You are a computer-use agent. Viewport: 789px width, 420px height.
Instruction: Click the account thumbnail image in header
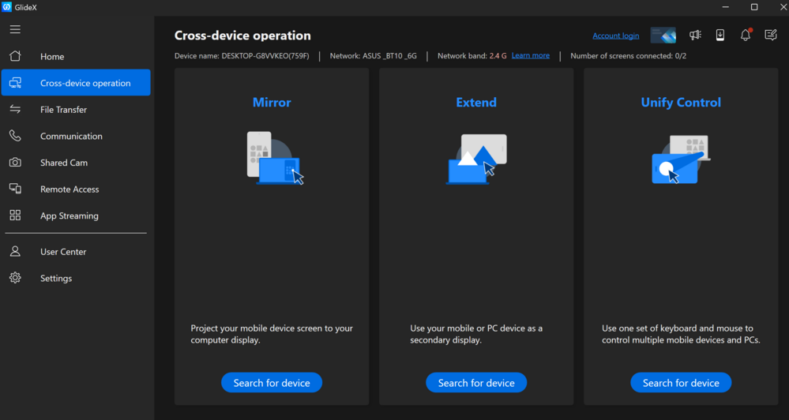663,35
